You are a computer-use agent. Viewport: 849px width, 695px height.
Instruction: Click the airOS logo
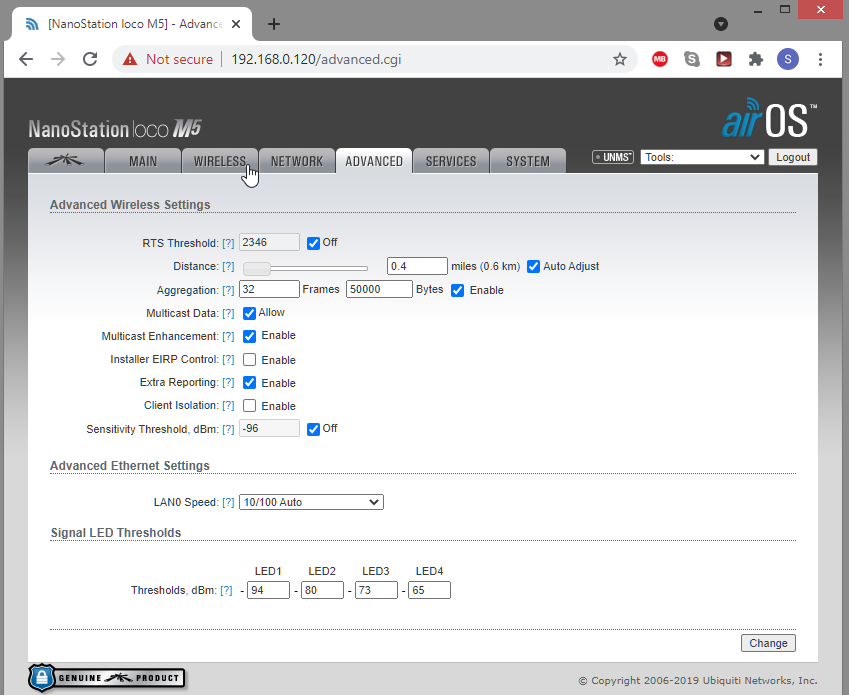click(769, 117)
